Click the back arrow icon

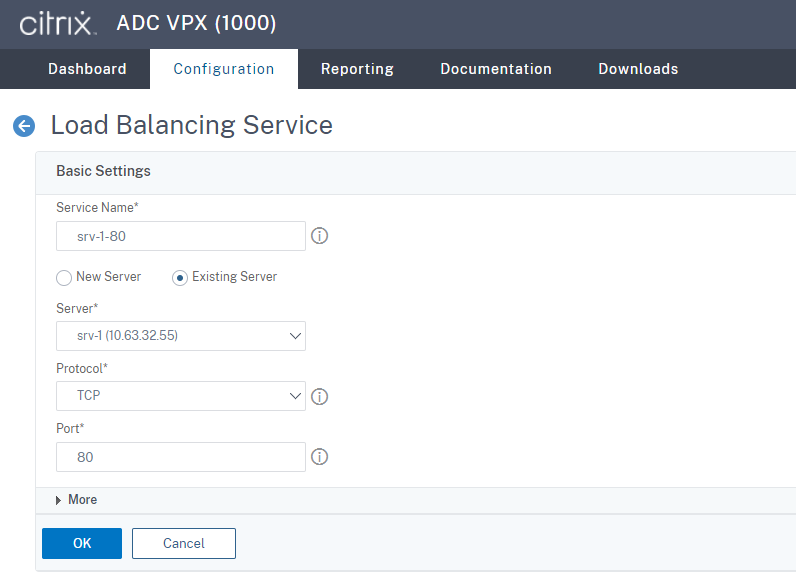[x=23, y=126]
